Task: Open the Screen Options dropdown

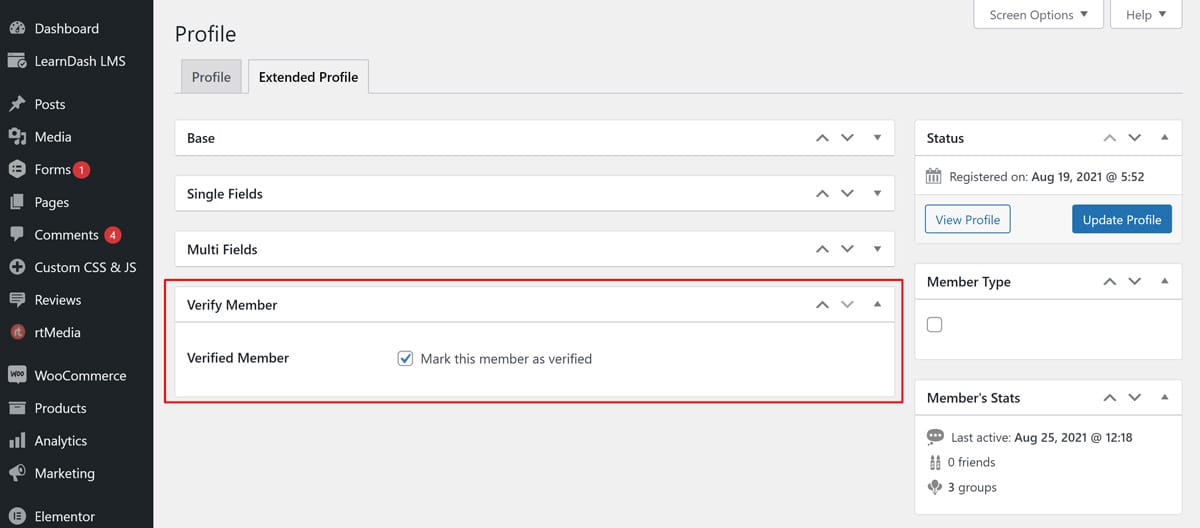Action: tap(1038, 15)
